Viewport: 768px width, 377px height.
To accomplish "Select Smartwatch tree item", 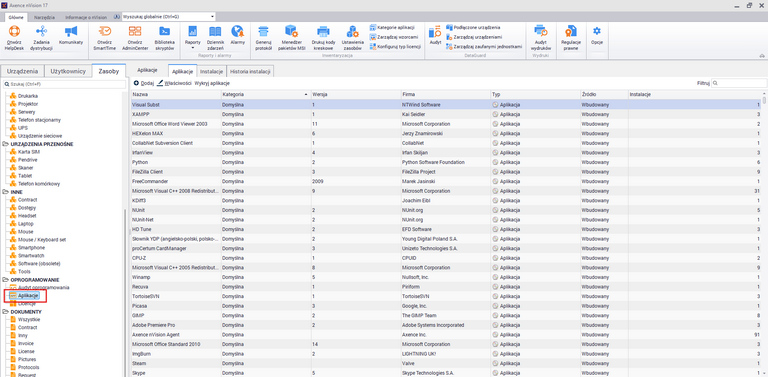I will [x=30, y=256].
